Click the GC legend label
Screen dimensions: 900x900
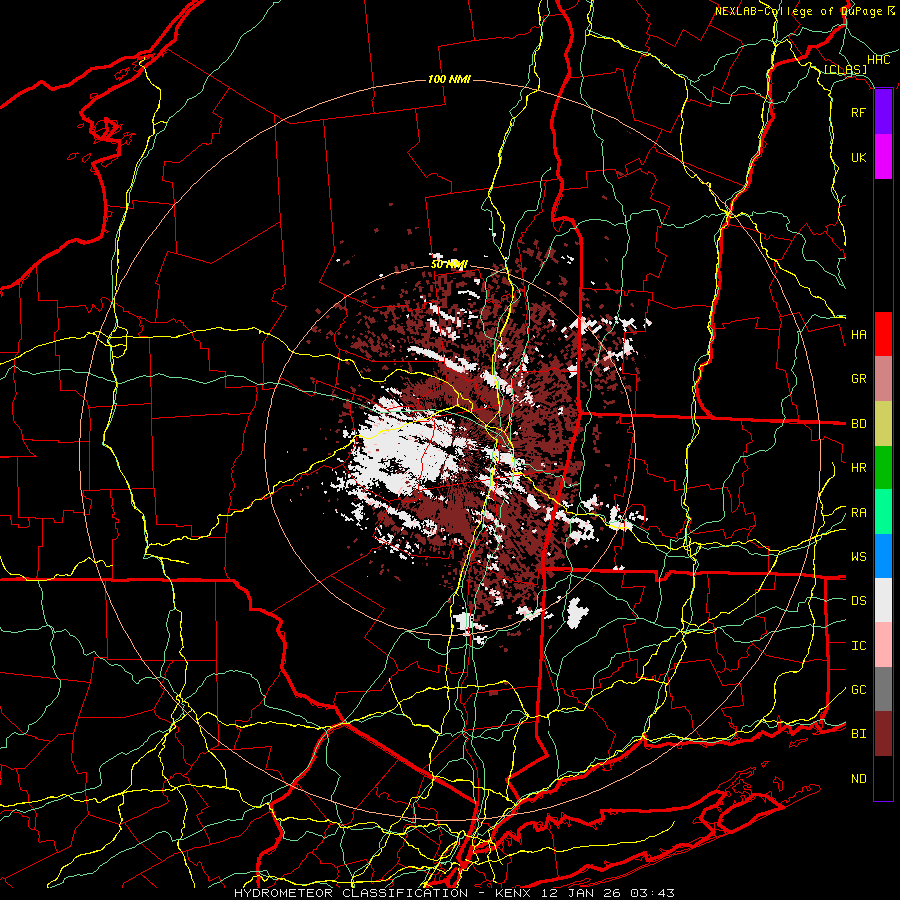point(858,690)
